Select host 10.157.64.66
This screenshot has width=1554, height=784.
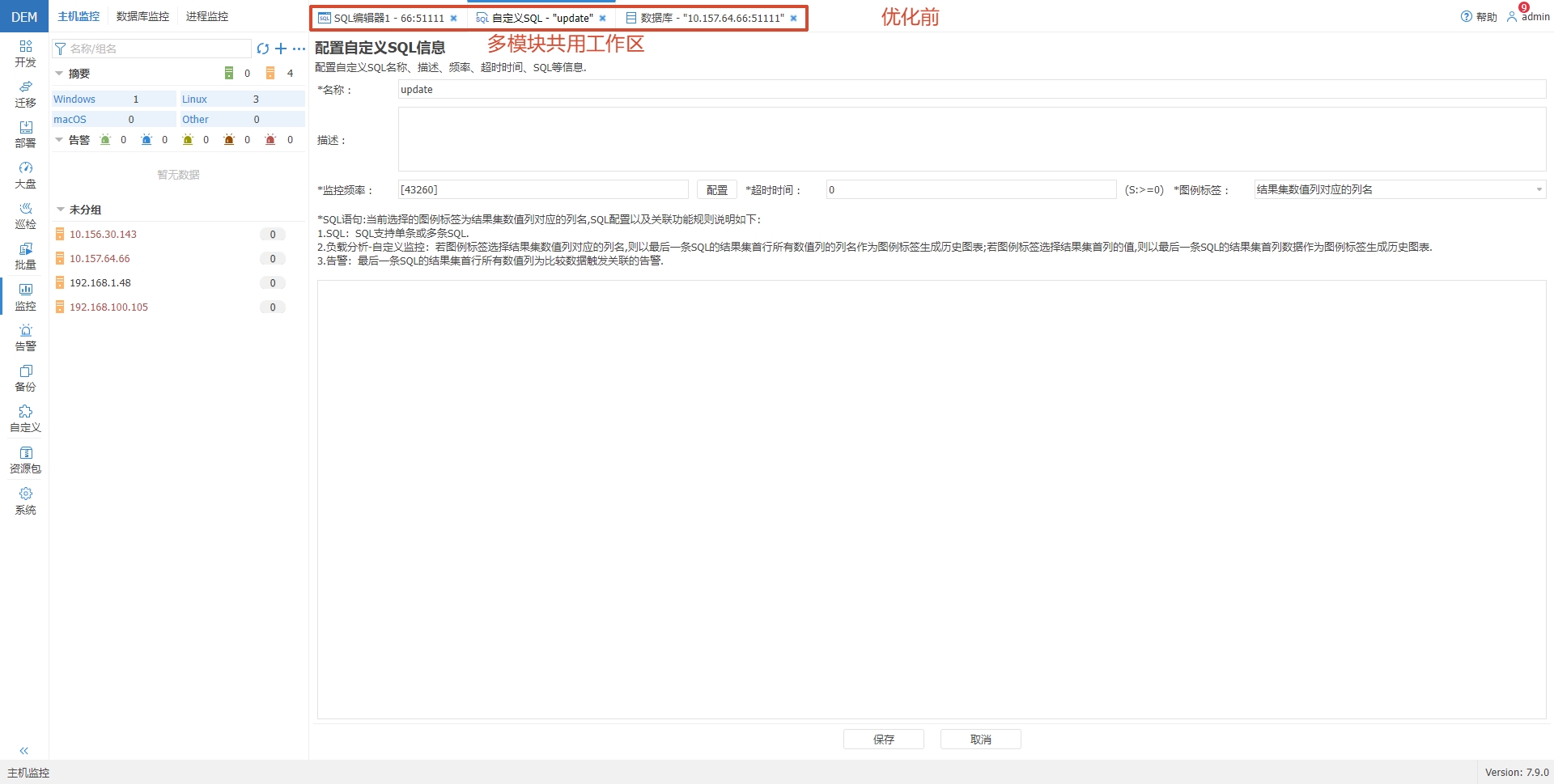100,258
